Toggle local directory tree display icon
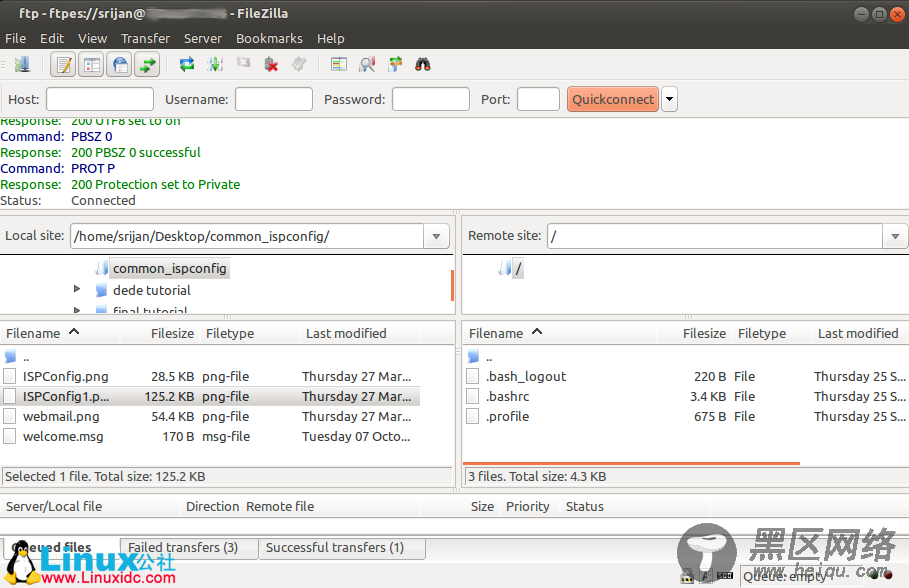Screen dimensions: 909x588 tap(92, 64)
